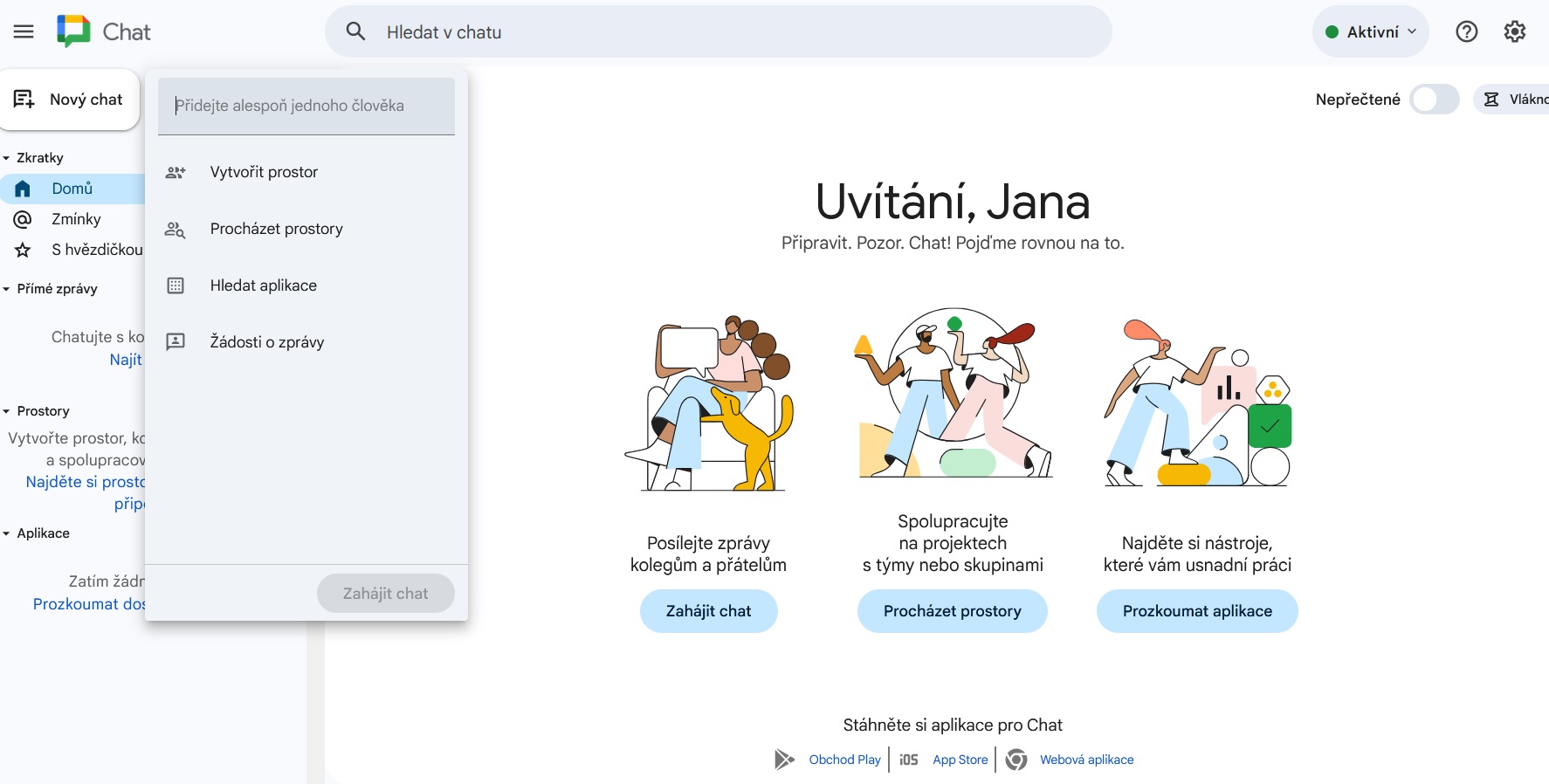Click the Vytvořit prostor group icon
The width and height of the screenshot is (1549, 784).
pos(176,173)
